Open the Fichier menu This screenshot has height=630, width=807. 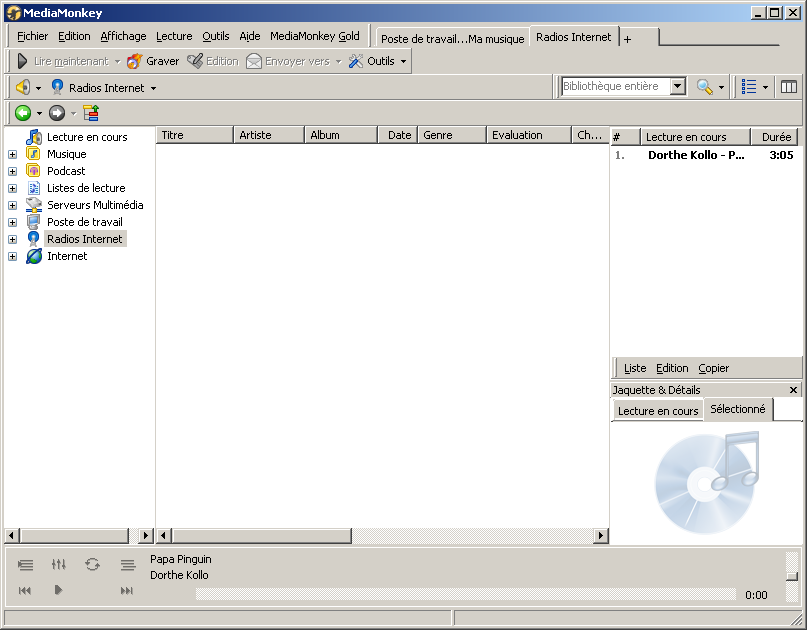(x=32, y=36)
